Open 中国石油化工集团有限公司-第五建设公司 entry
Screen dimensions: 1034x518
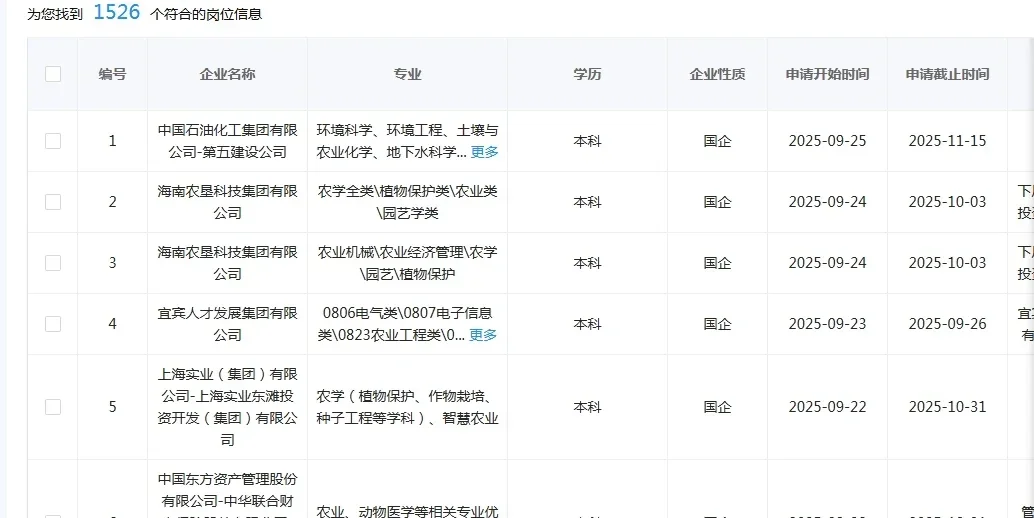228,141
